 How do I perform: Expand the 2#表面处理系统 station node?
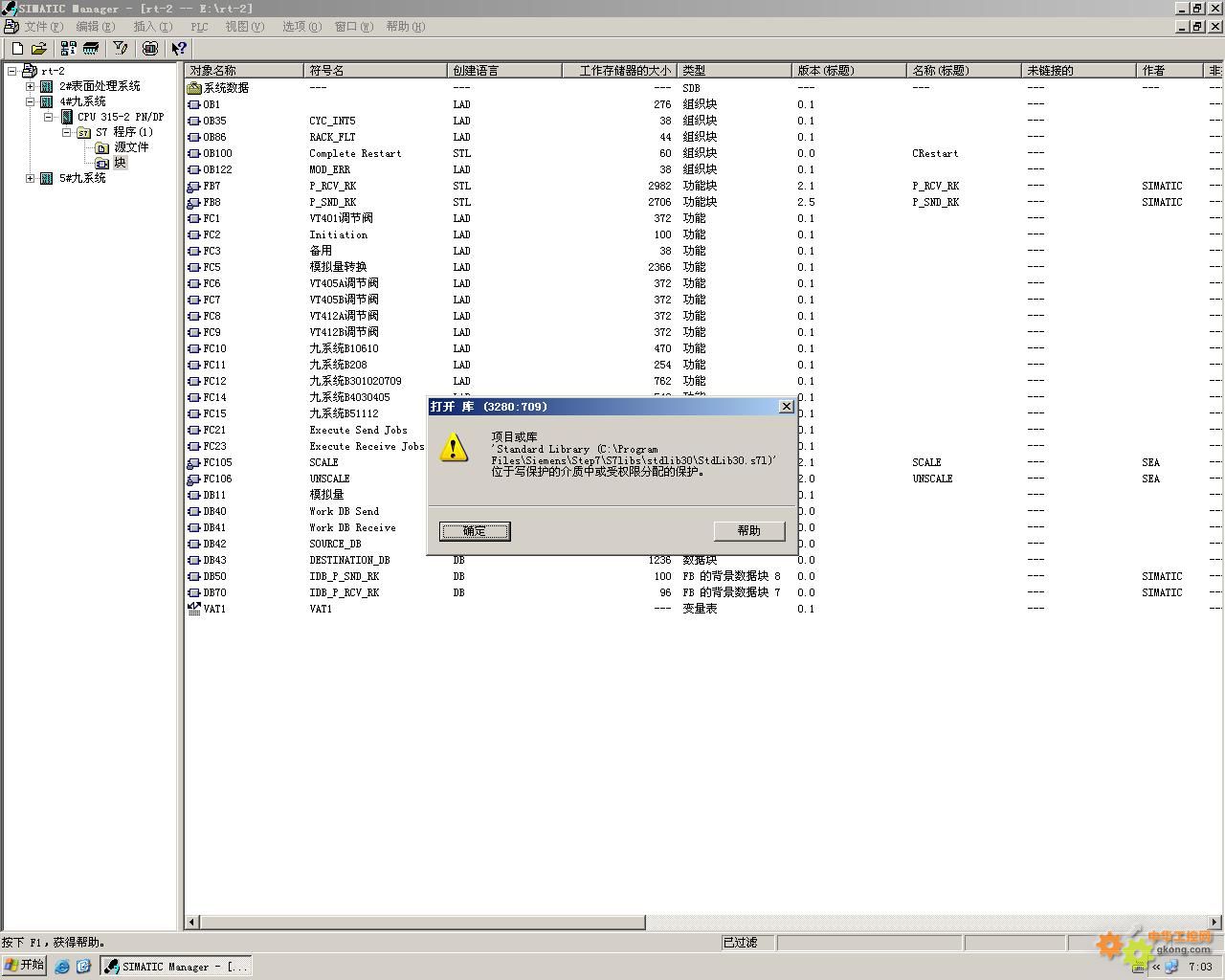[31, 86]
